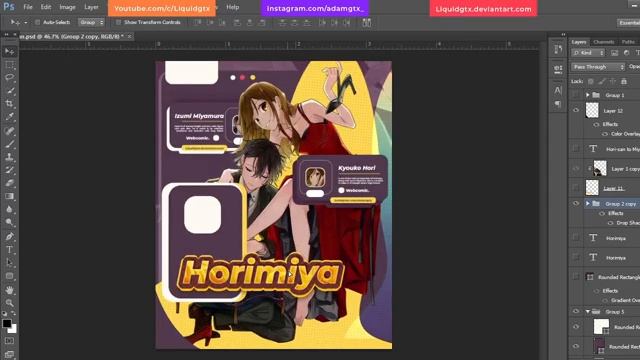Select the Rectangle shape tool
This screenshot has width=640, height=360.
[x=9, y=276]
